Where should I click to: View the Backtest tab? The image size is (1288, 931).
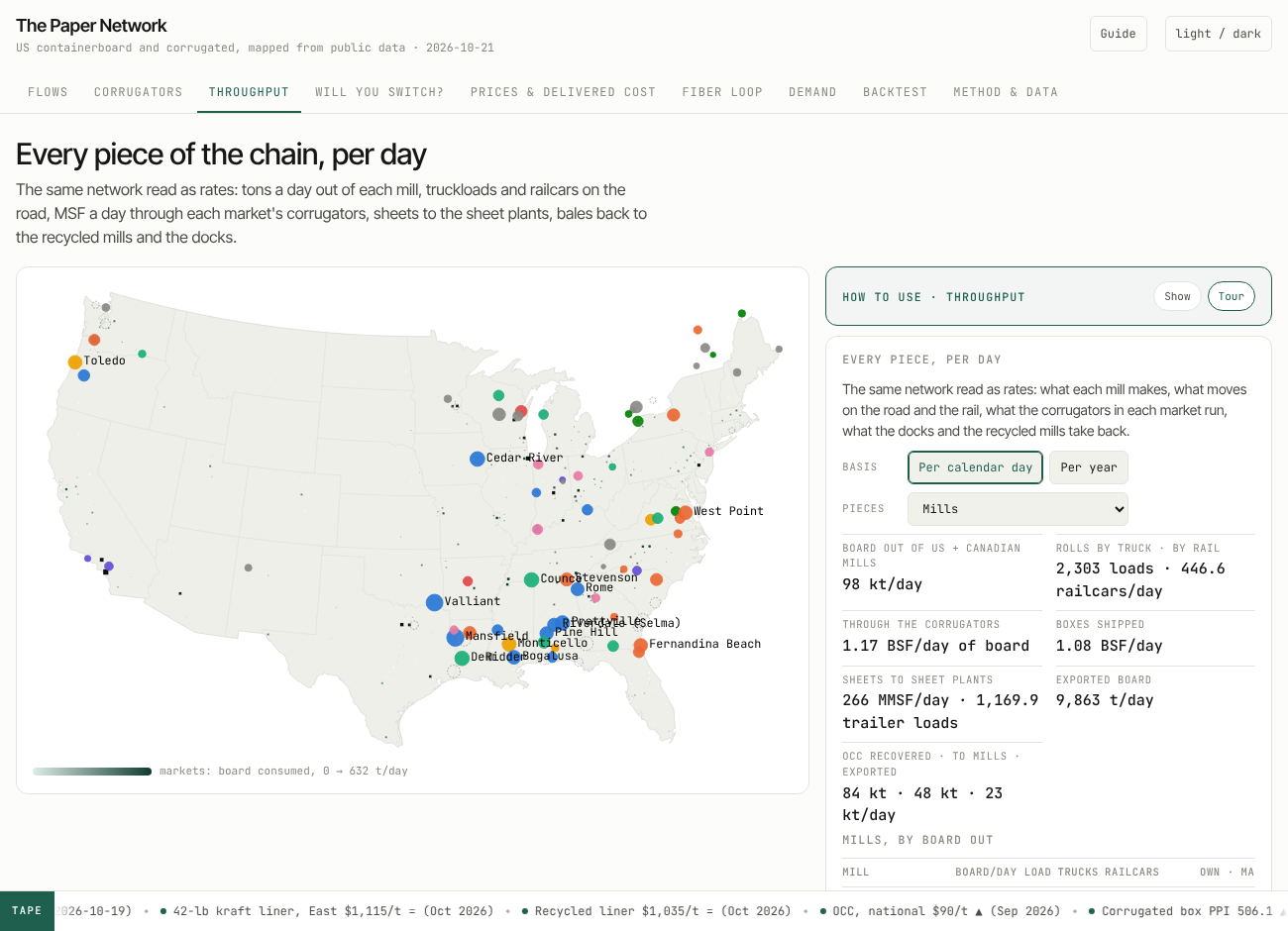click(x=895, y=92)
